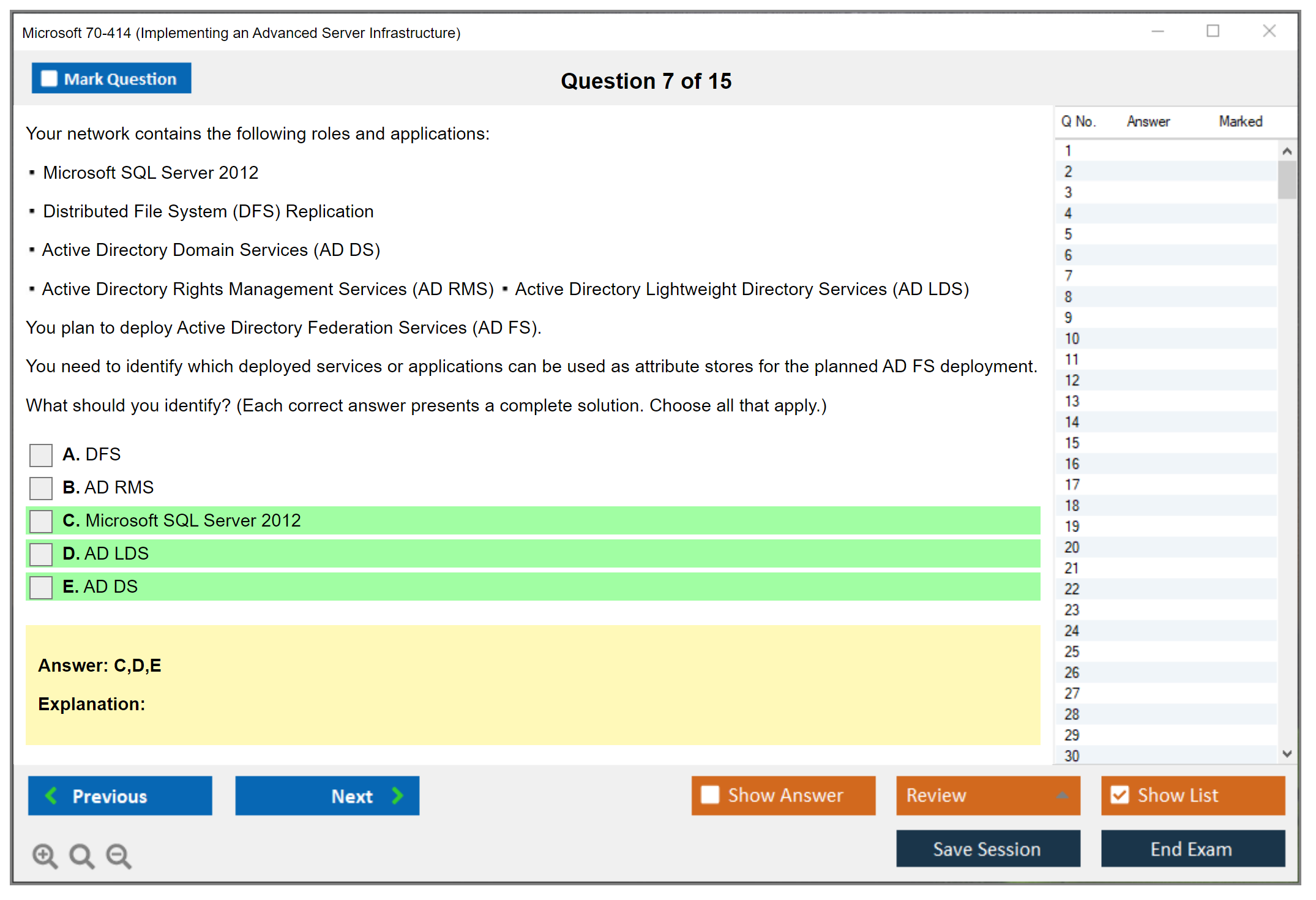This screenshot has width=1316, height=900.
Task: Click the zoom out magnifier icon
Action: pyautogui.click(x=118, y=855)
